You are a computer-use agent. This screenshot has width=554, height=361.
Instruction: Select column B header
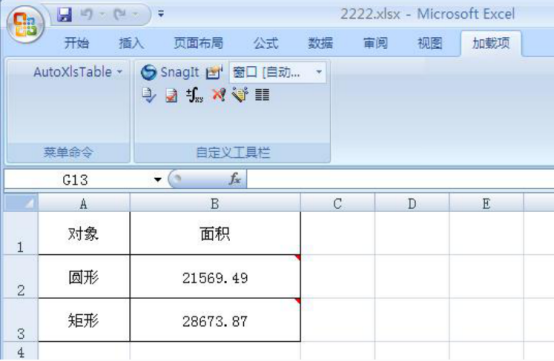click(x=215, y=203)
